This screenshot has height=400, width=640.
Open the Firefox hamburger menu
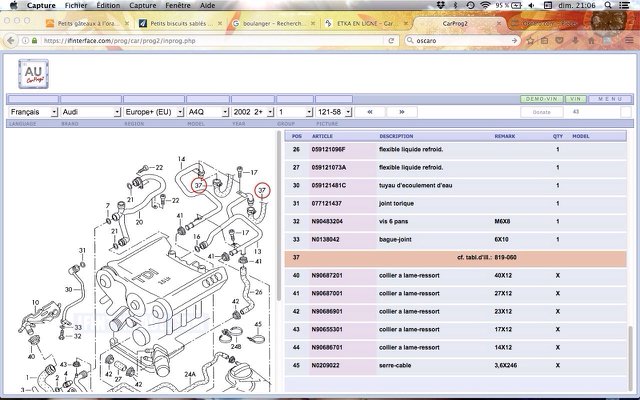[629, 40]
